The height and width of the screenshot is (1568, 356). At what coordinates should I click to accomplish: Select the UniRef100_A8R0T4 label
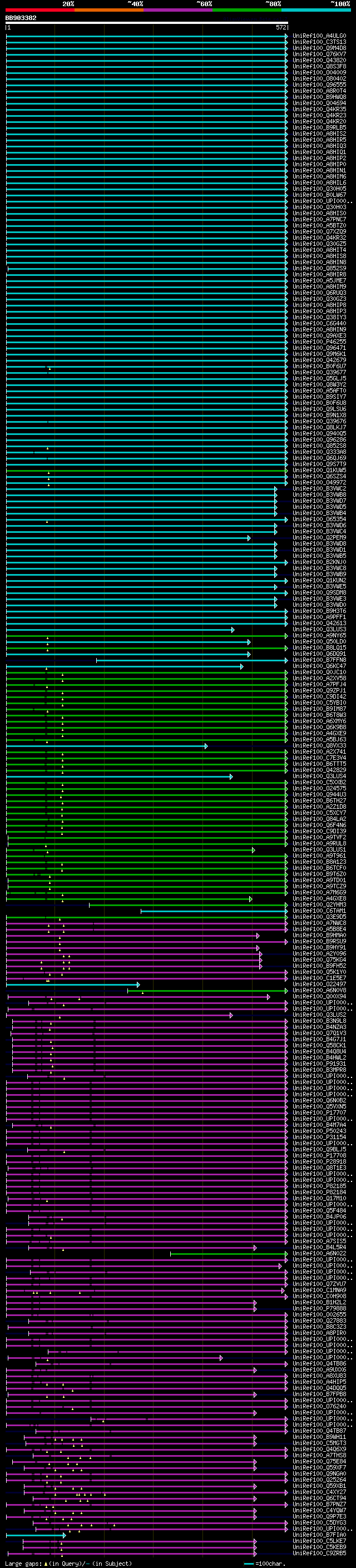click(319, 91)
